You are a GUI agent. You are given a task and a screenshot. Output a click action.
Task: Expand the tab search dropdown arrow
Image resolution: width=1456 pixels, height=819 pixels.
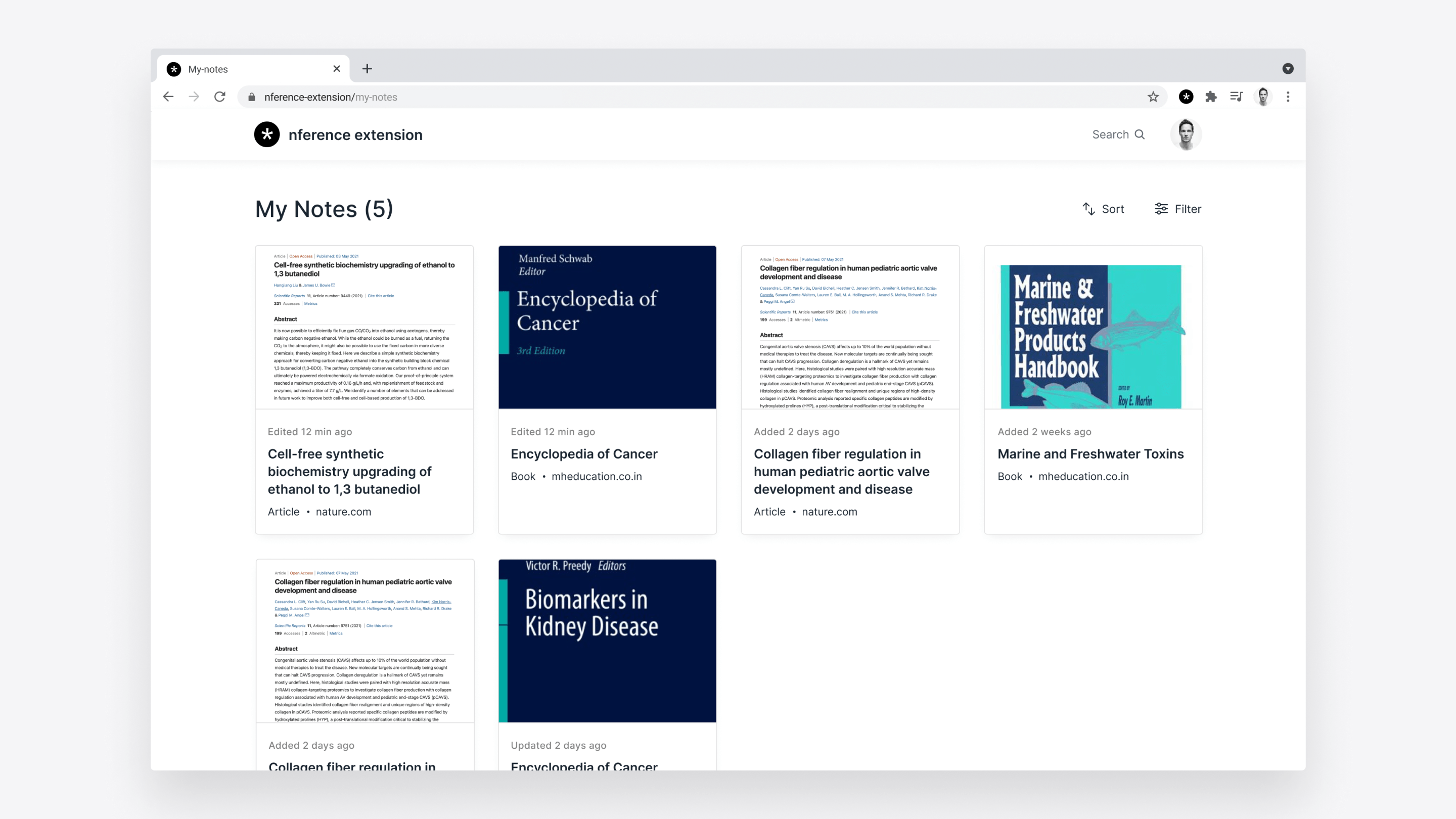tap(1288, 69)
